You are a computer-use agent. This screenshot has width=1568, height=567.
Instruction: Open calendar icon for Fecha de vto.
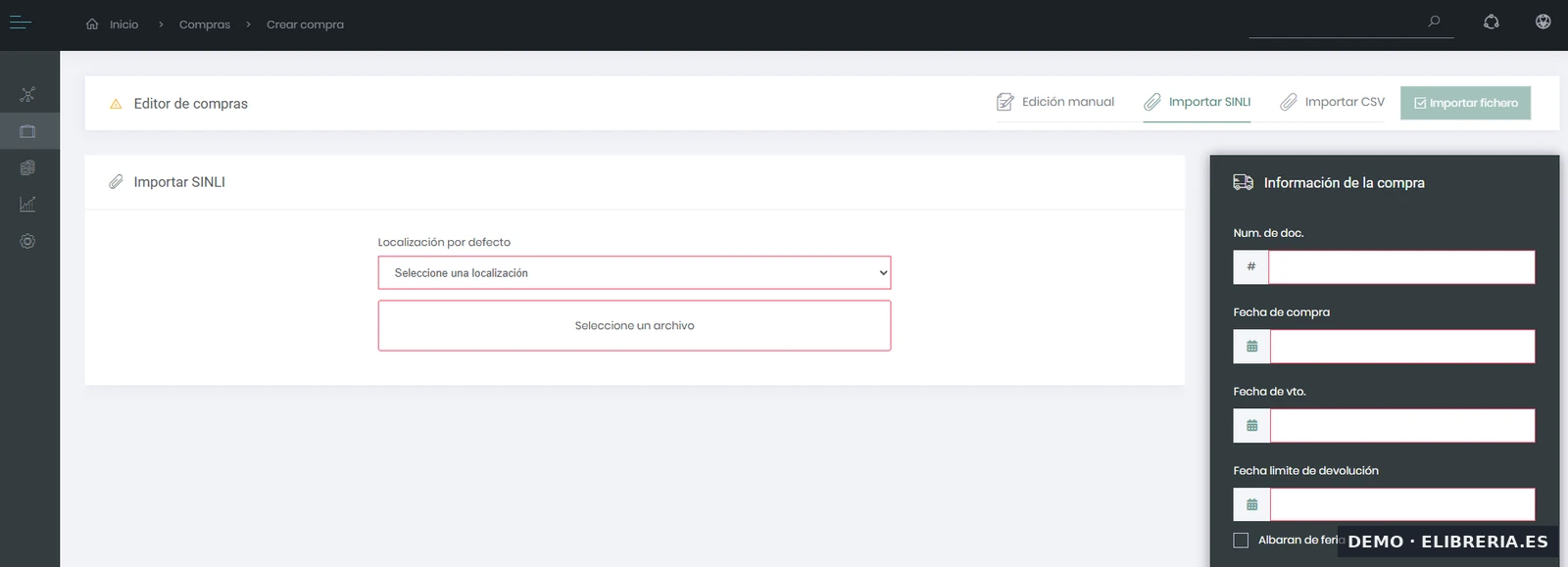[1252, 426]
